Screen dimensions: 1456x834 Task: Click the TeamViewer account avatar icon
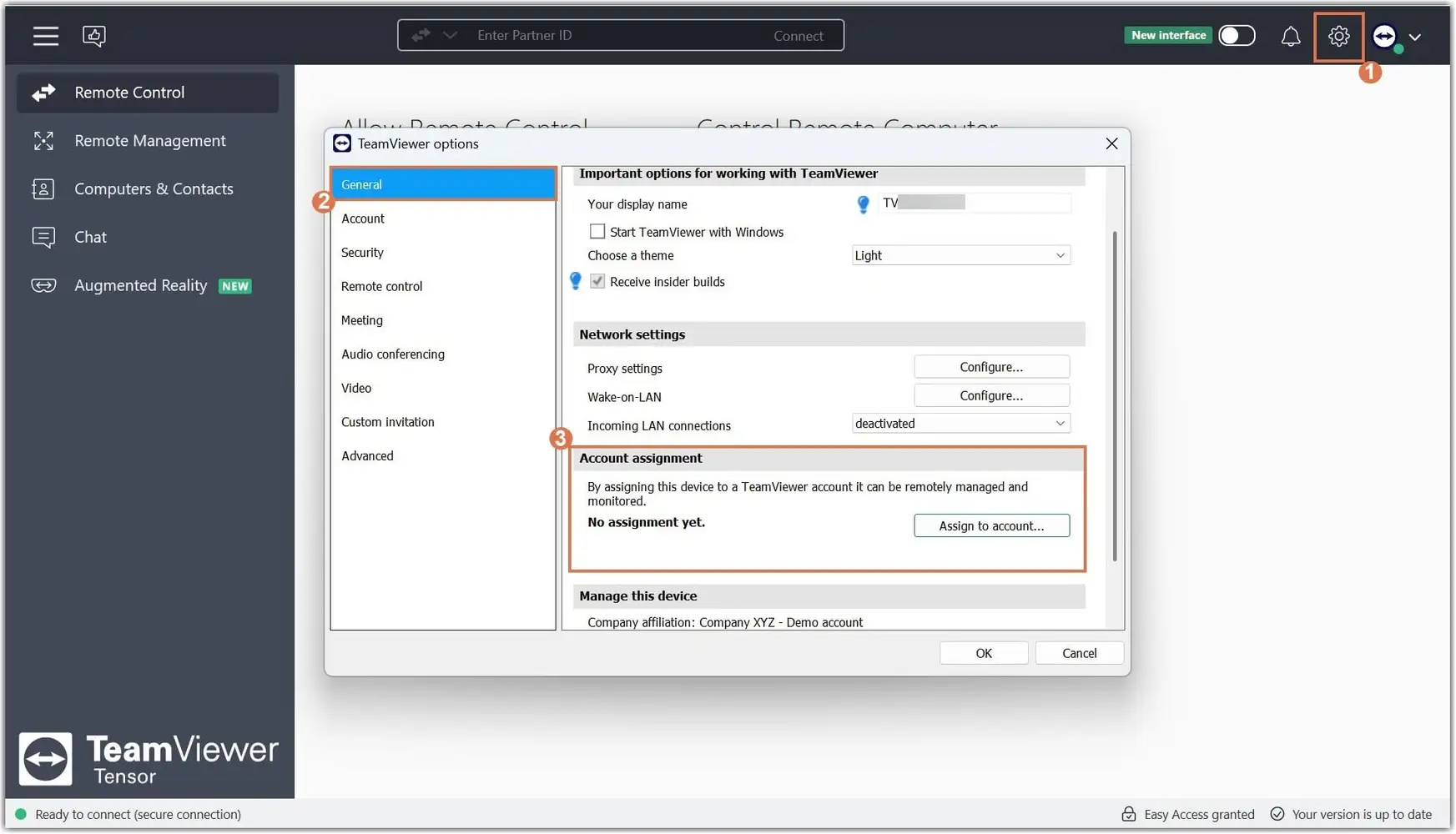(1385, 36)
